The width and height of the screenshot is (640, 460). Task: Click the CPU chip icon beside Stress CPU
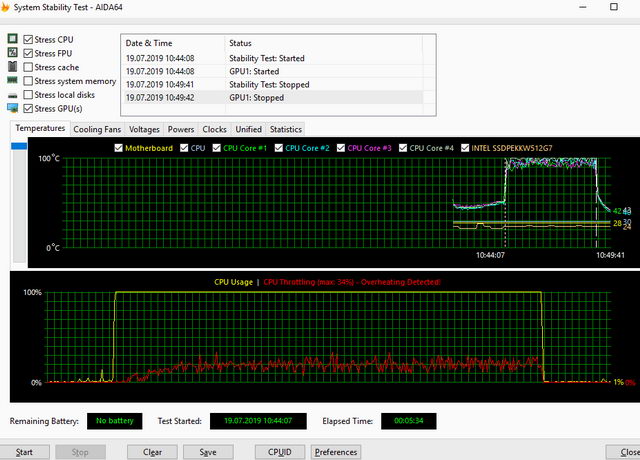pyautogui.click(x=13, y=39)
